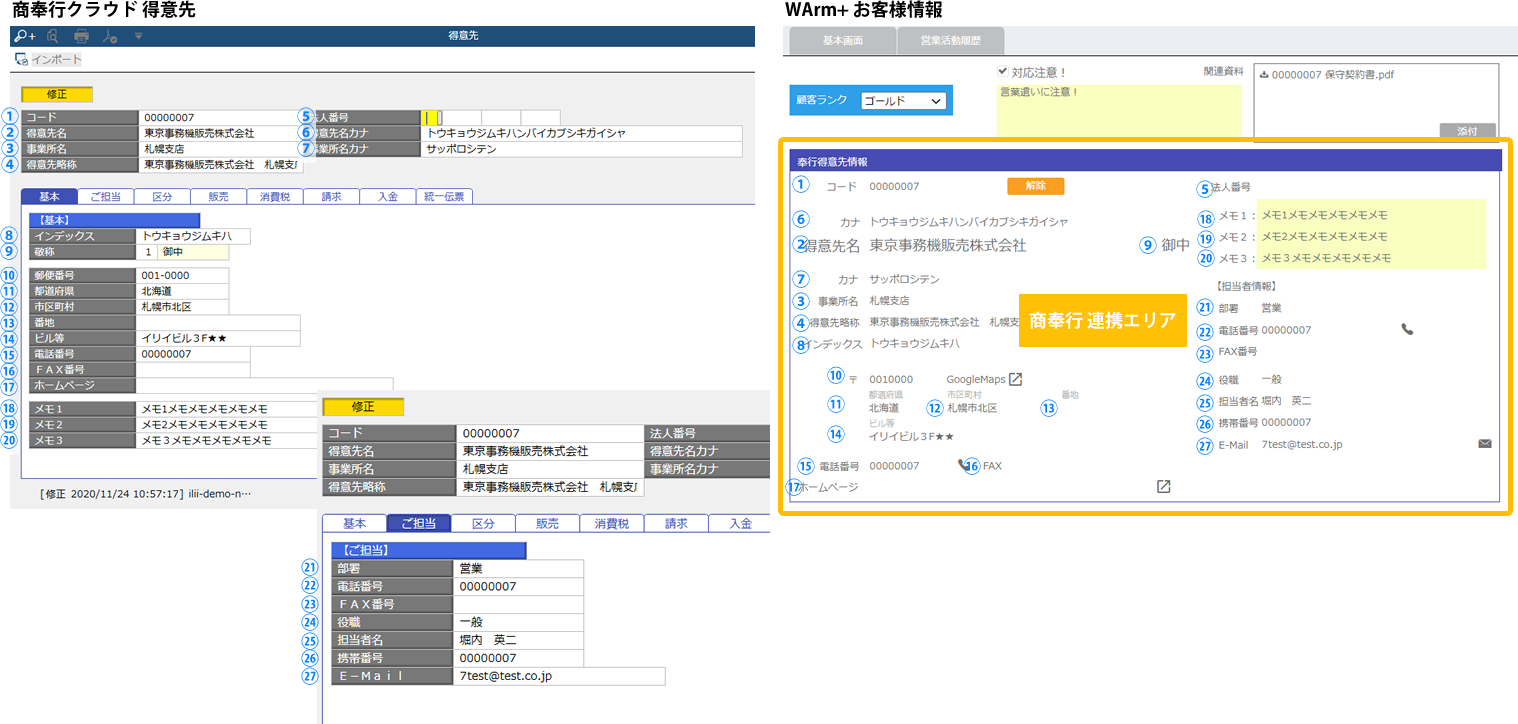1518x724 pixels.
Task: Open the 顧客ランク ゴールド dropdown
Action: point(903,101)
